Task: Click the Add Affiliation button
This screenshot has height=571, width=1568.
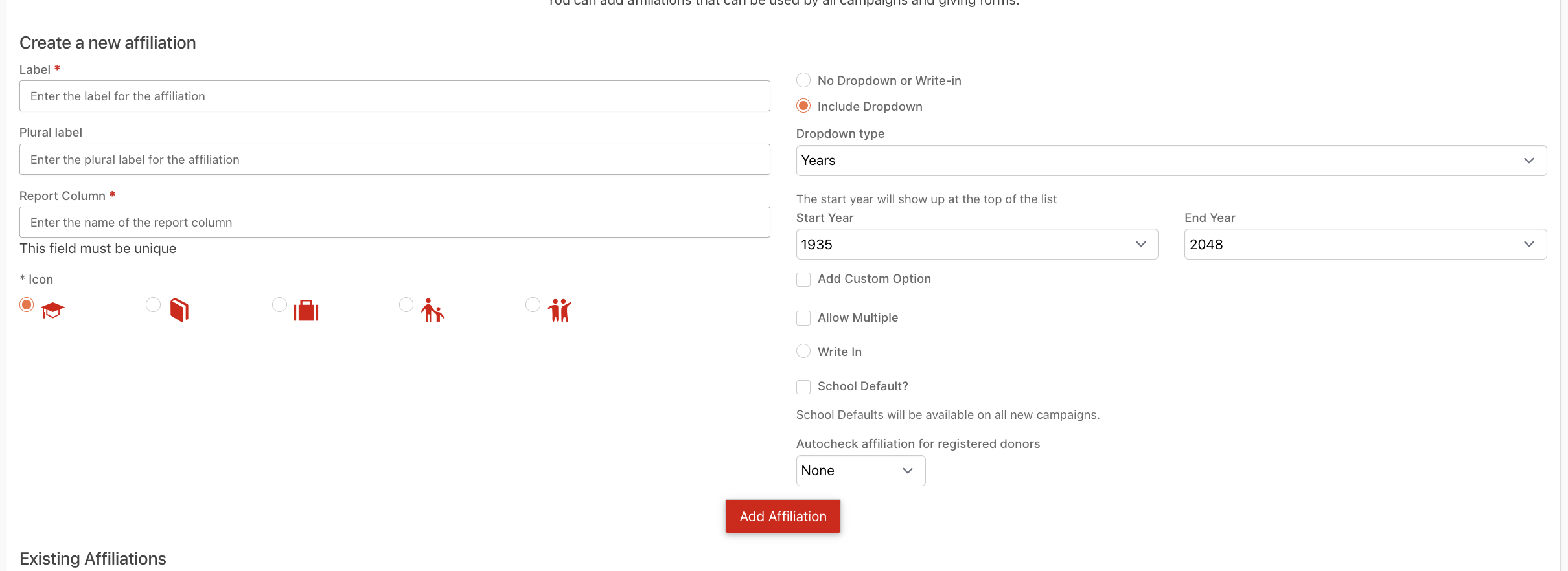Action: pyautogui.click(x=783, y=516)
